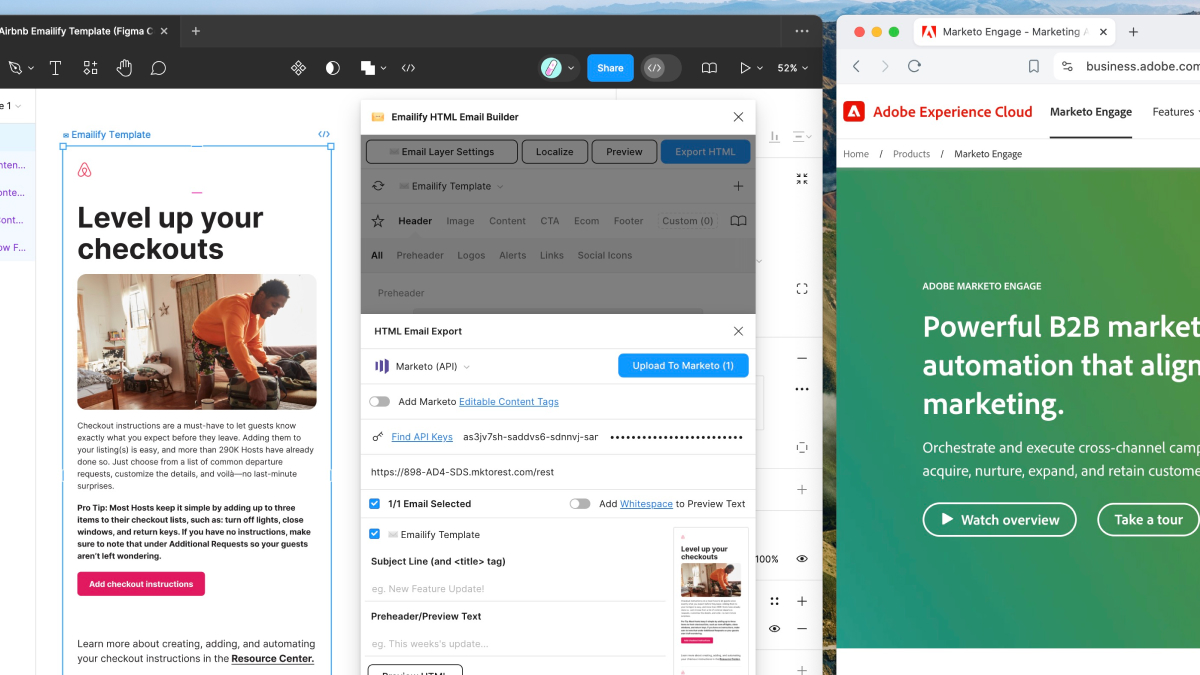
Task: Uncheck the Emailify Template email checkbox
Action: click(x=375, y=534)
